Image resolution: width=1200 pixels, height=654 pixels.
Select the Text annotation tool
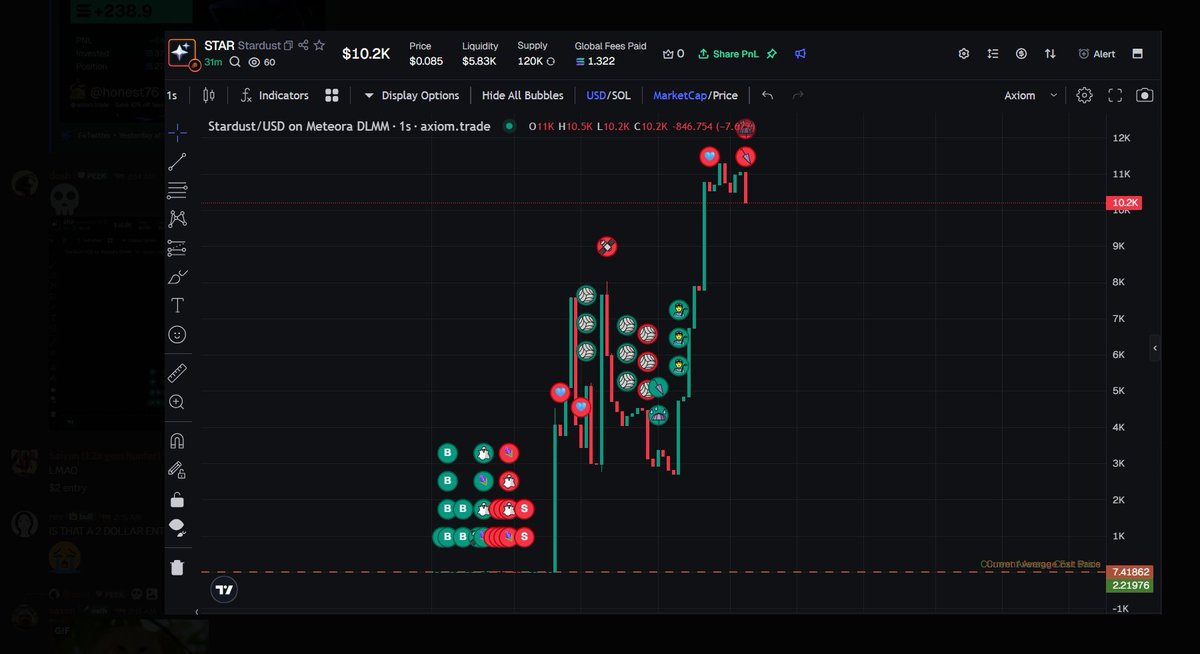coord(177,305)
